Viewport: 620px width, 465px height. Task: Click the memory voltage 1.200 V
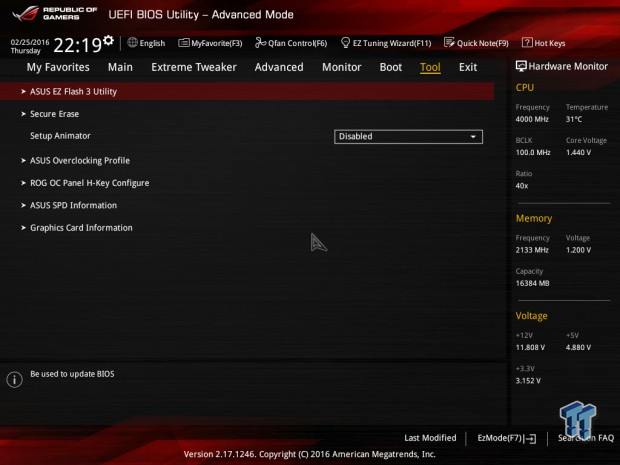578,250
